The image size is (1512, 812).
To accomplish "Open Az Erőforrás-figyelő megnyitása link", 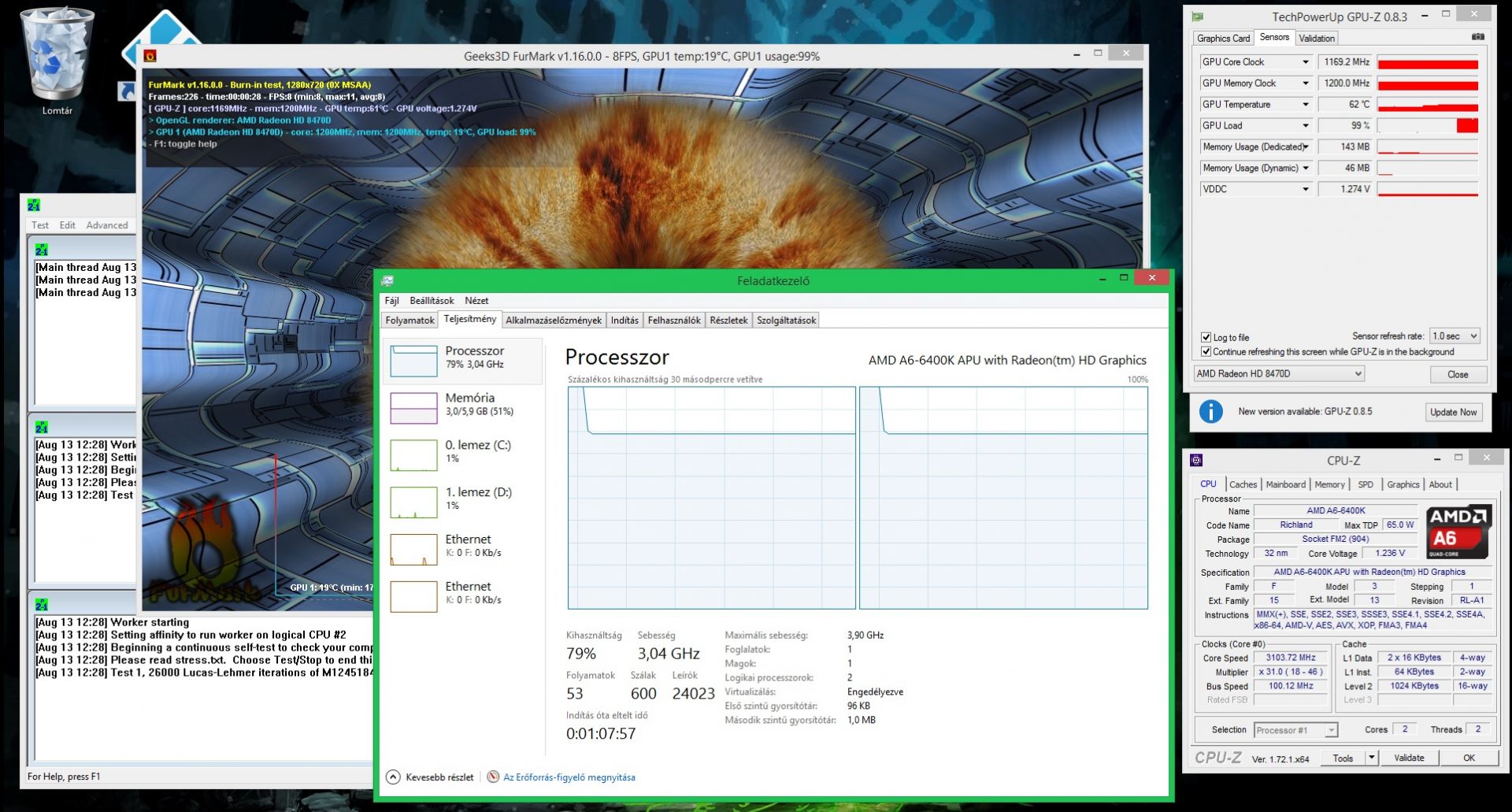I will [x=569, y=777].
